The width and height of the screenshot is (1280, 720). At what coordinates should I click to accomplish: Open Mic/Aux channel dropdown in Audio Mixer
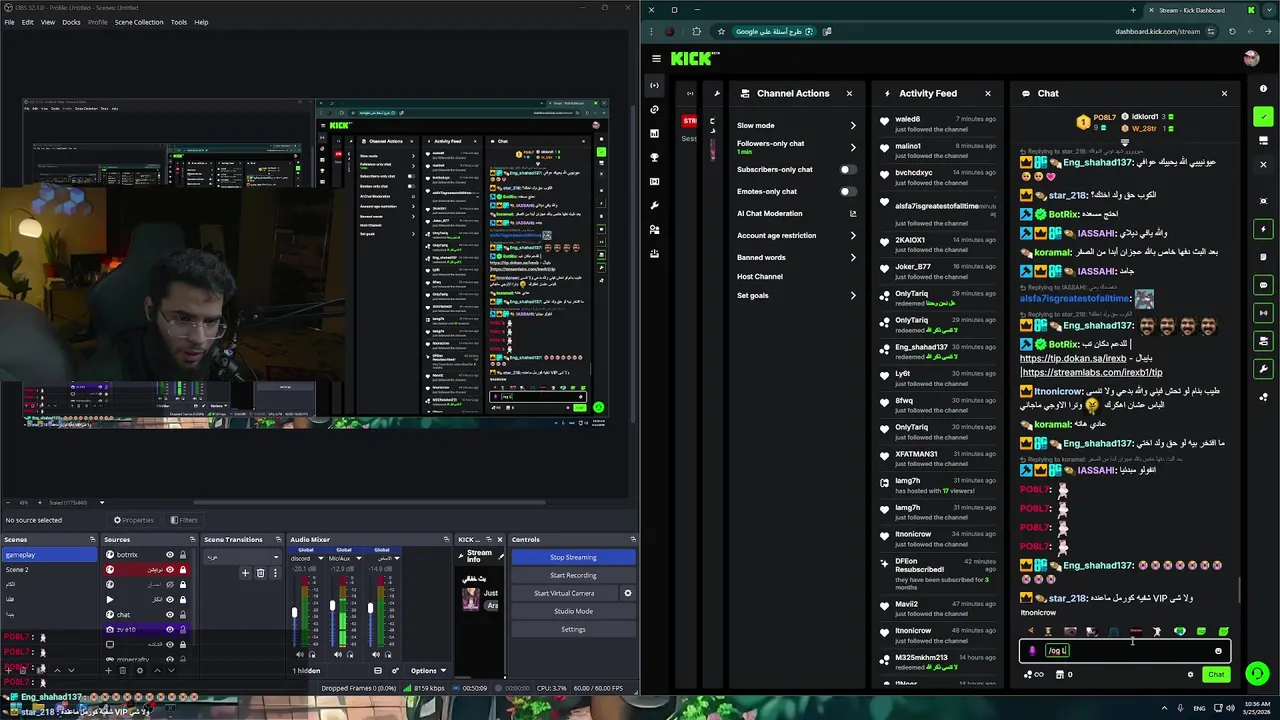point(358,558)
